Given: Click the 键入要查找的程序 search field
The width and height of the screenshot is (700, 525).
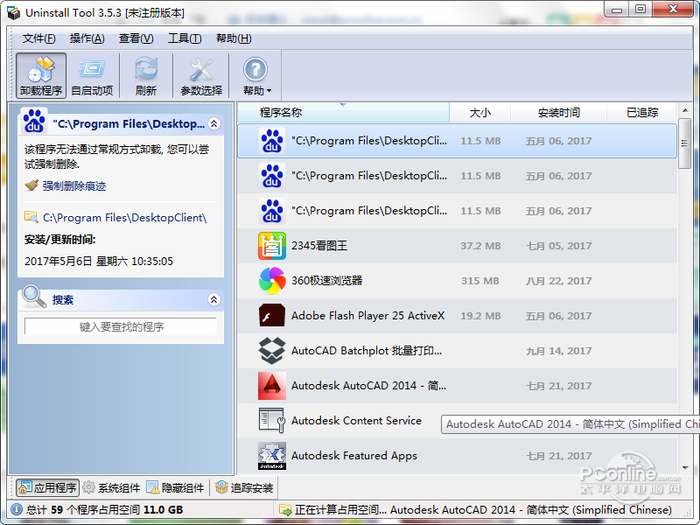Looking at the screenshot, I should click(x=121, y=327).
